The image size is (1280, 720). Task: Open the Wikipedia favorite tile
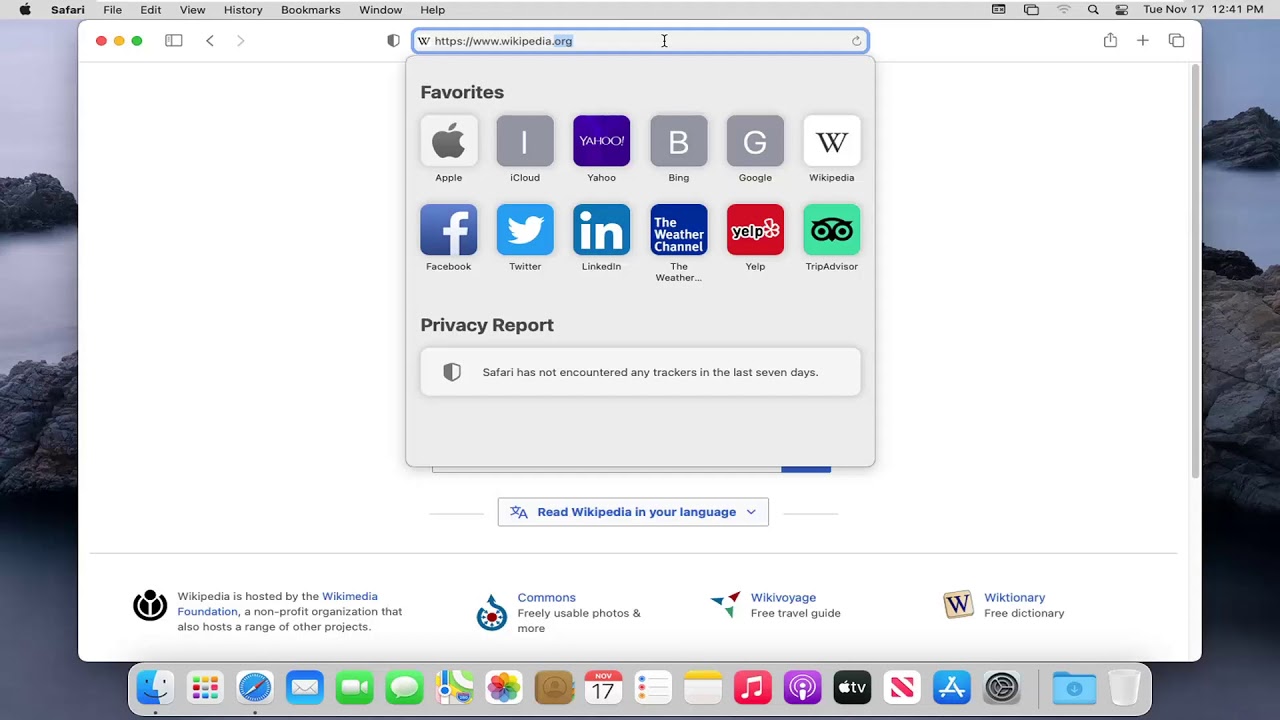click(832, 141)
